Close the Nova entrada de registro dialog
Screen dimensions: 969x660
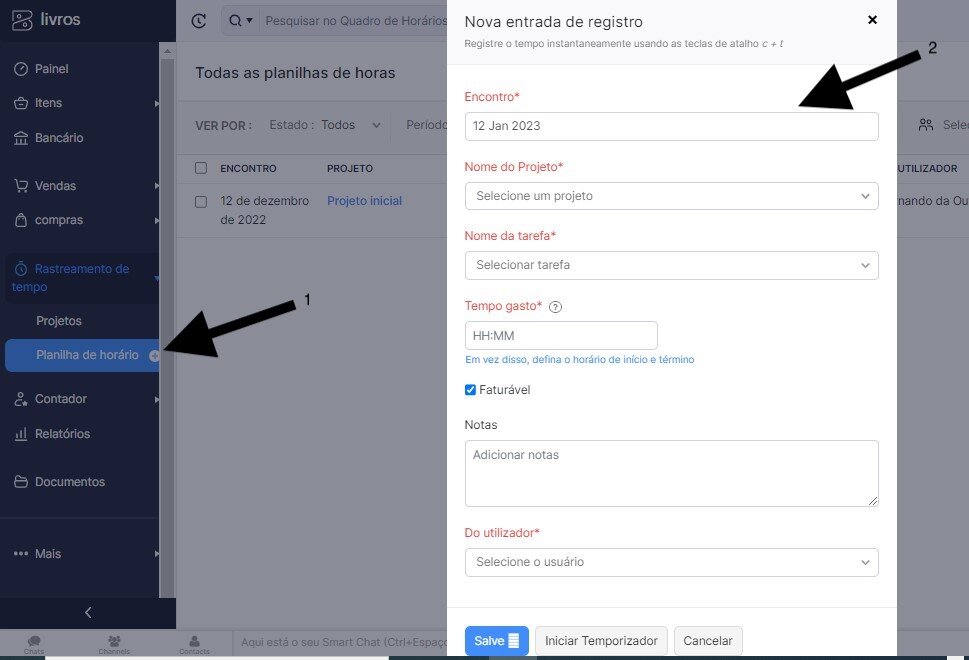click(873, 20)
